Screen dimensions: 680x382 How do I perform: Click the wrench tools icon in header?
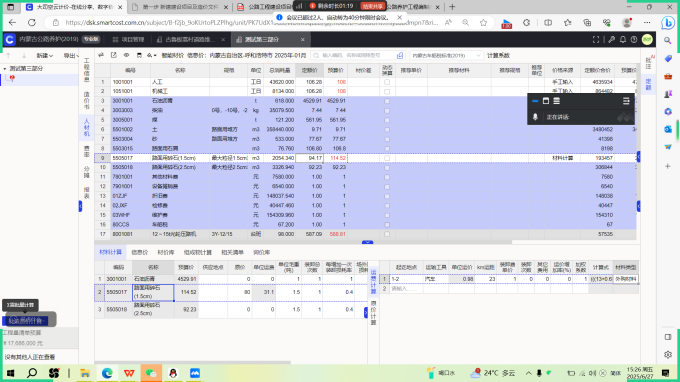pyautogui.click(x=611, y=39)
